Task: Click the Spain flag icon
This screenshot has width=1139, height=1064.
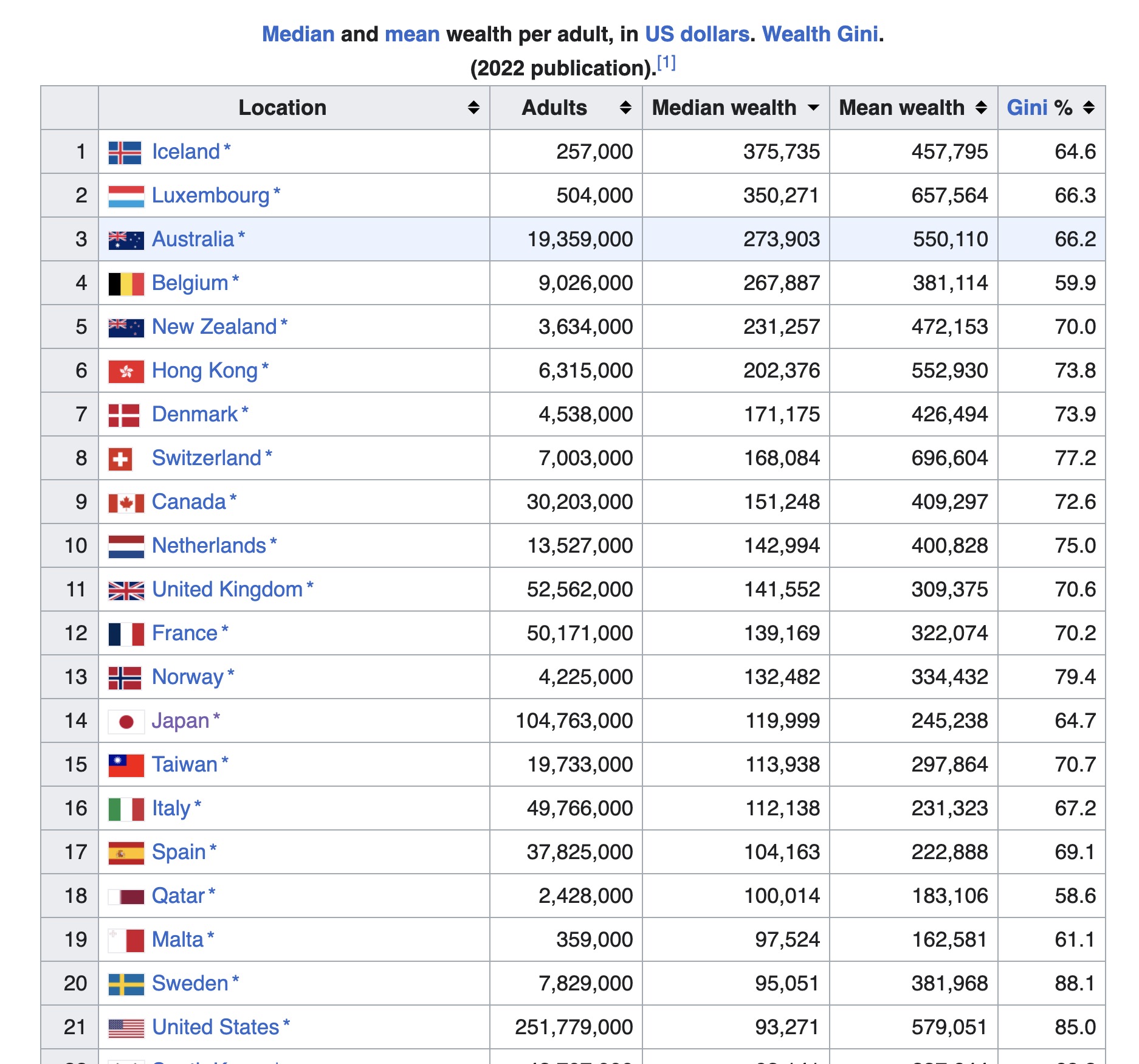Action: [126, 853]
